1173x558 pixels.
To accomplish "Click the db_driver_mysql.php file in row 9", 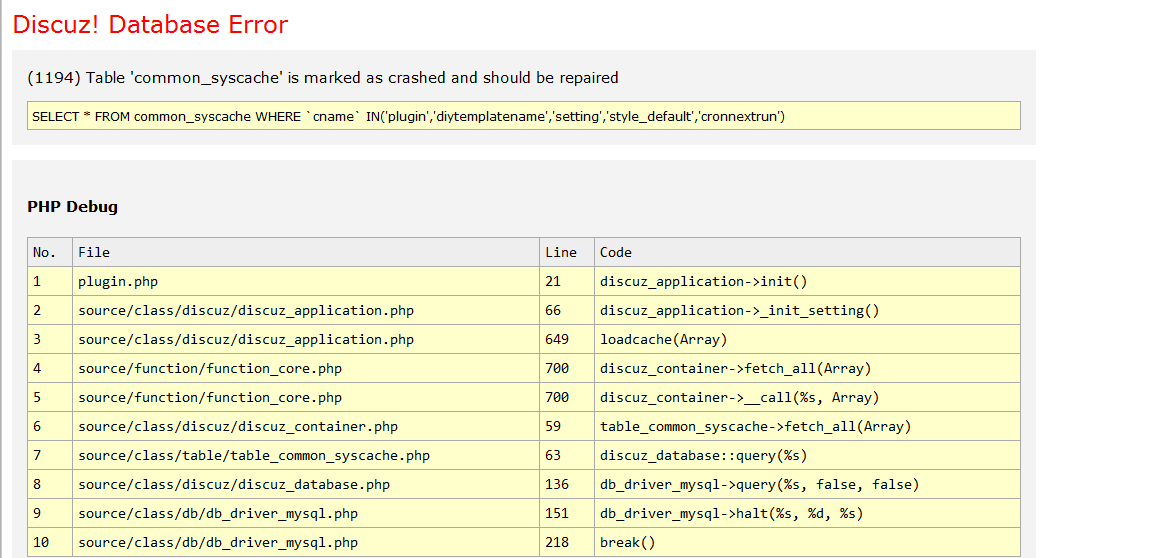I will point(306,514).
